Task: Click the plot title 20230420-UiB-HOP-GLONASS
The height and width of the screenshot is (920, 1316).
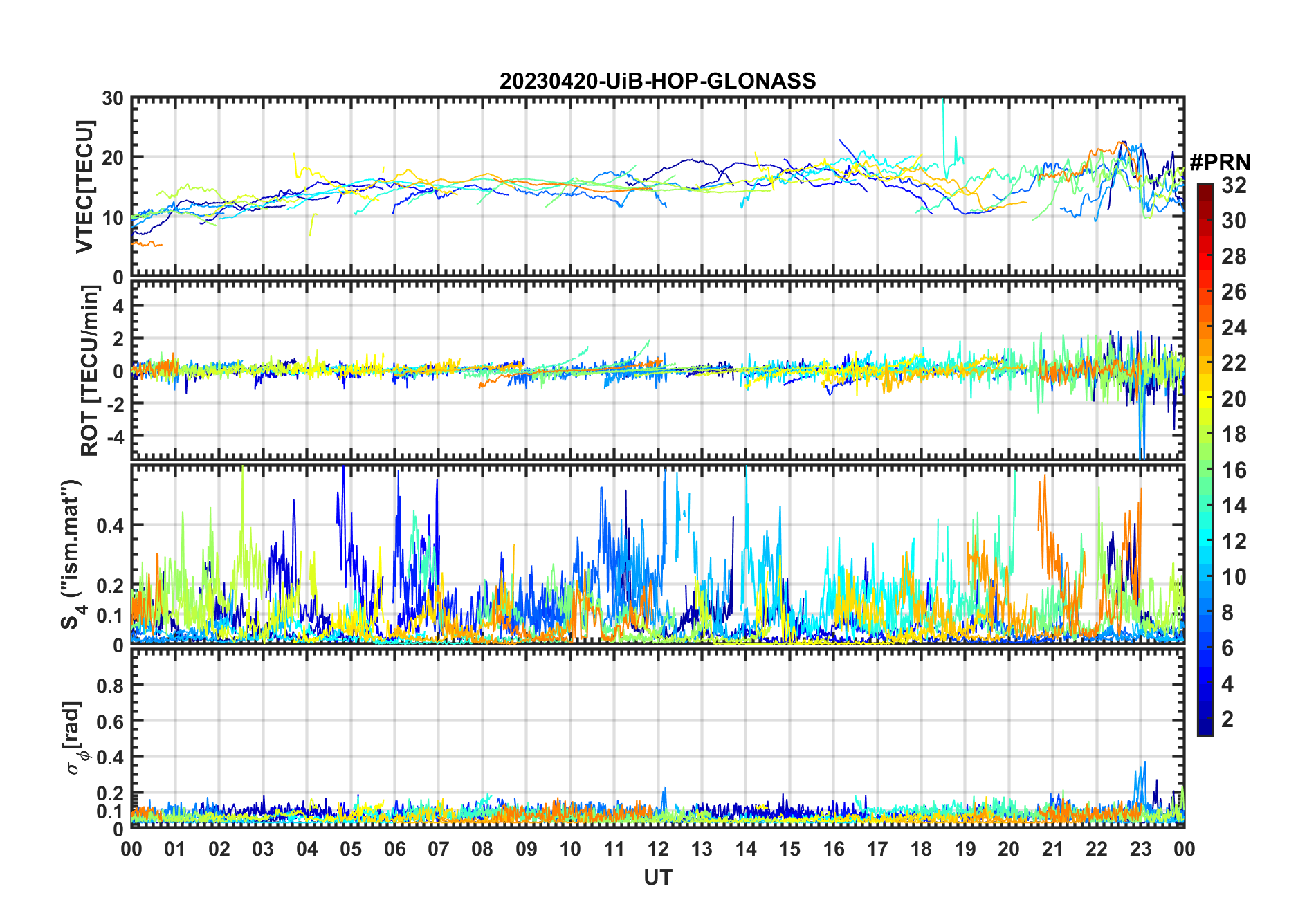Action: pos(657,82)
